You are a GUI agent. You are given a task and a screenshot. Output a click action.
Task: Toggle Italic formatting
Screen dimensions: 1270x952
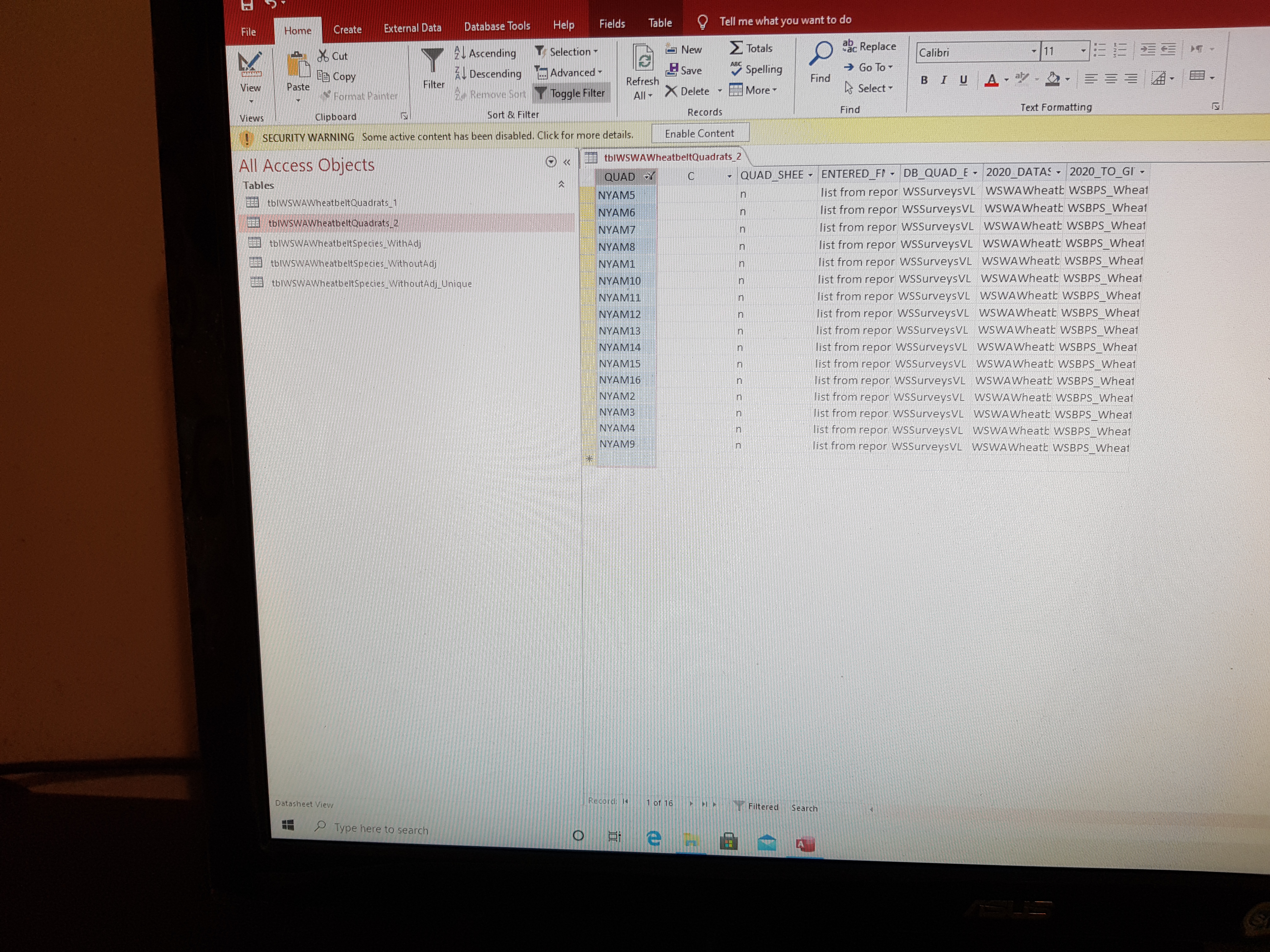pyautogui.click(x=943, y=80)
